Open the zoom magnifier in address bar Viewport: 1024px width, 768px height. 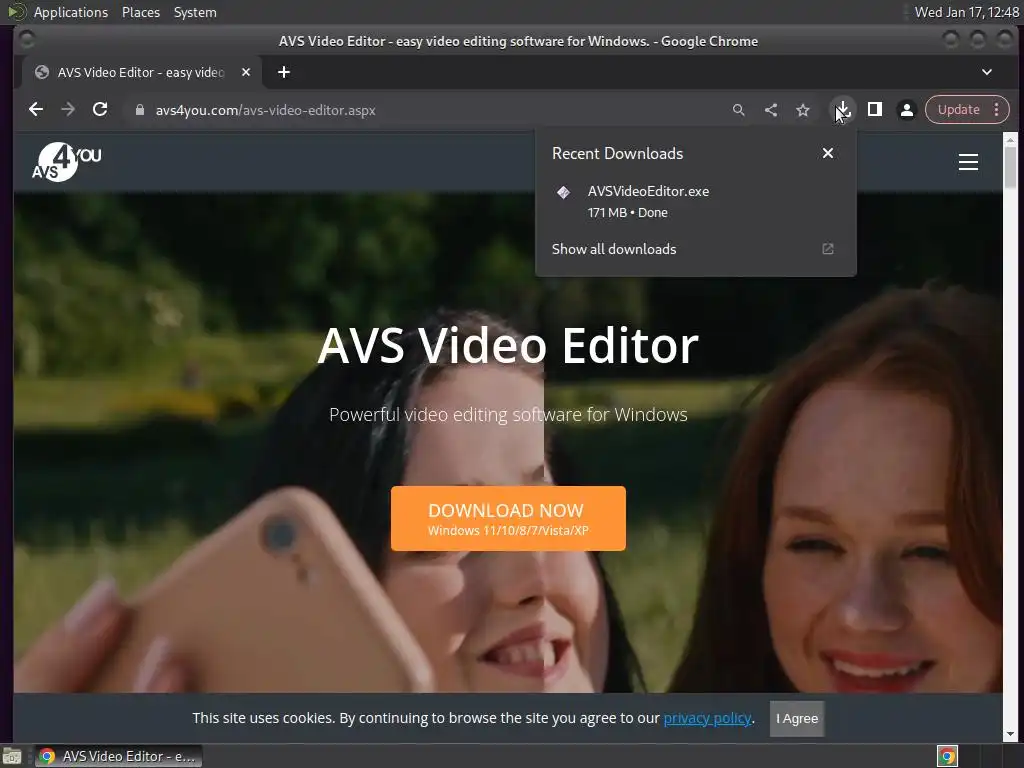point(739,110)
